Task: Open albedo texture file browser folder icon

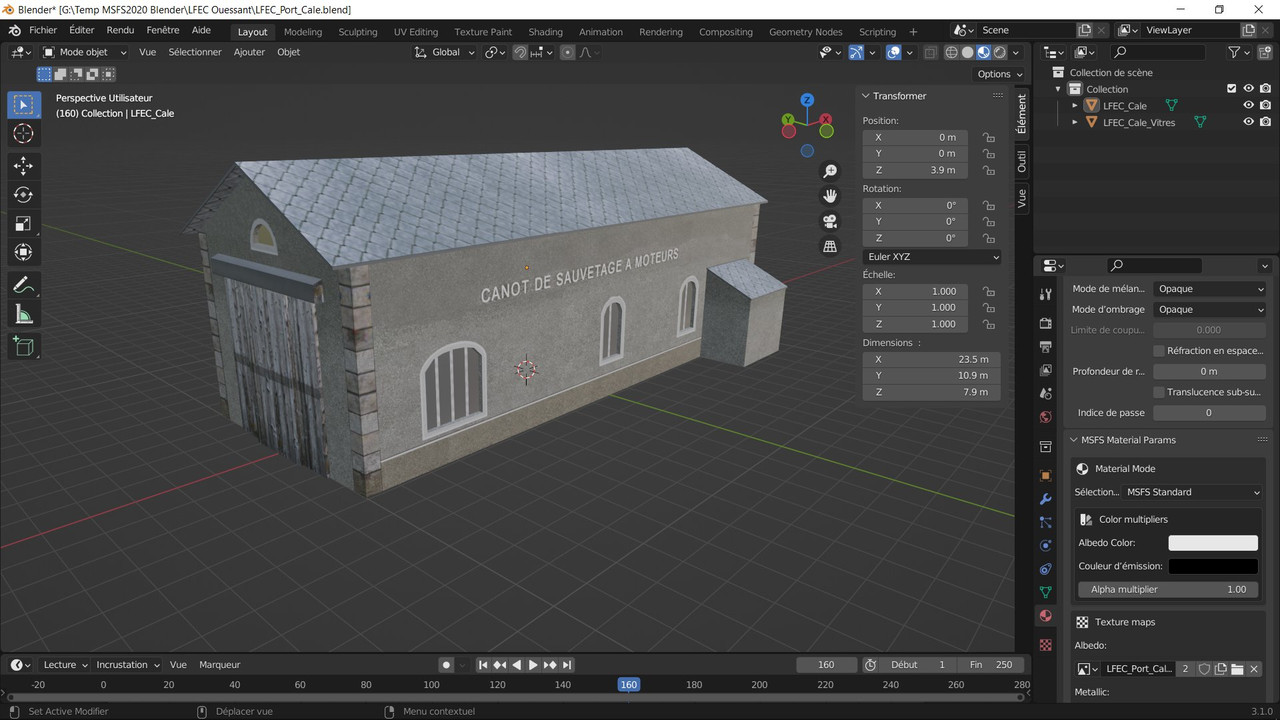Action: [x=1237, y=669]
